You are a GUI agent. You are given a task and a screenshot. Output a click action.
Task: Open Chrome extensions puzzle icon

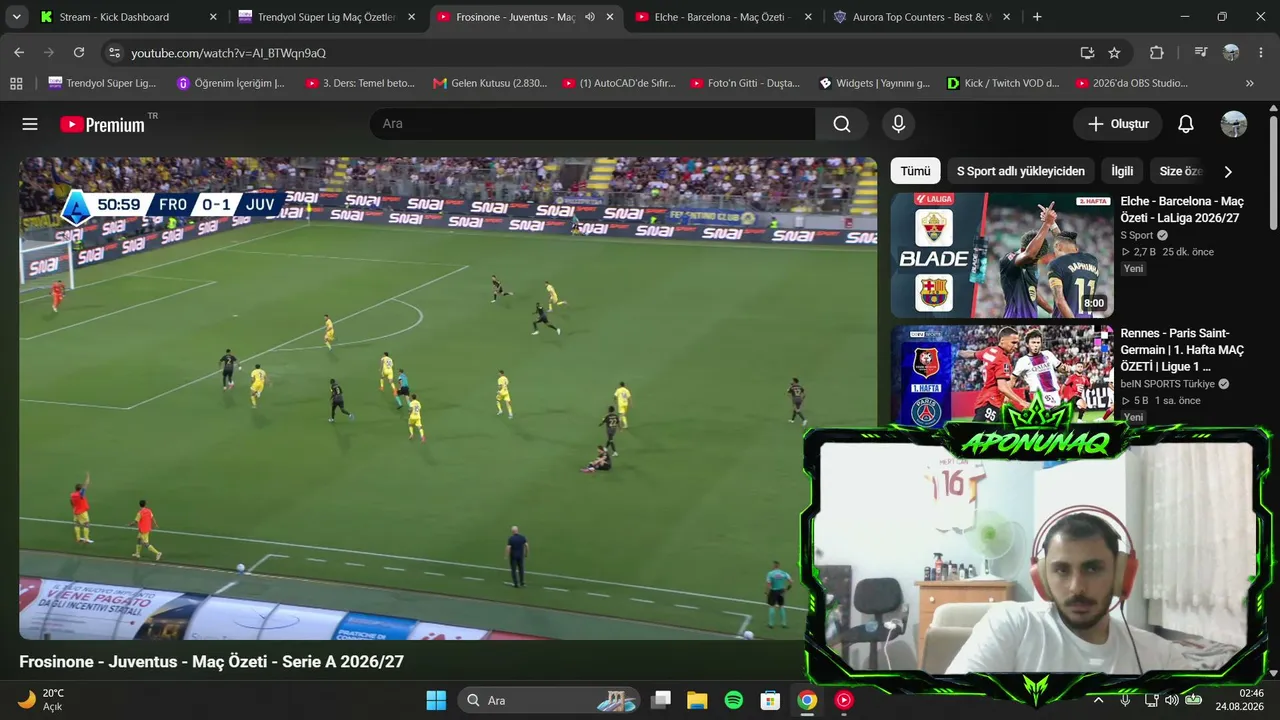pyautogui.click(x=1157, y=52)
